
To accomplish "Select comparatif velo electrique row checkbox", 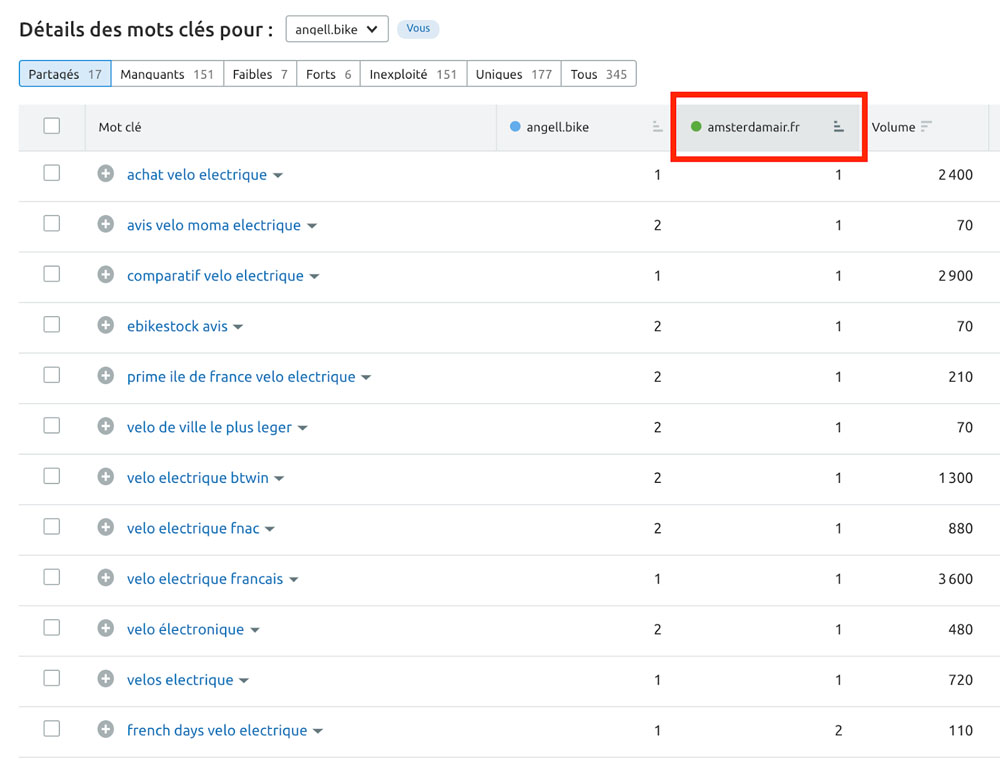I will point(52,274).
